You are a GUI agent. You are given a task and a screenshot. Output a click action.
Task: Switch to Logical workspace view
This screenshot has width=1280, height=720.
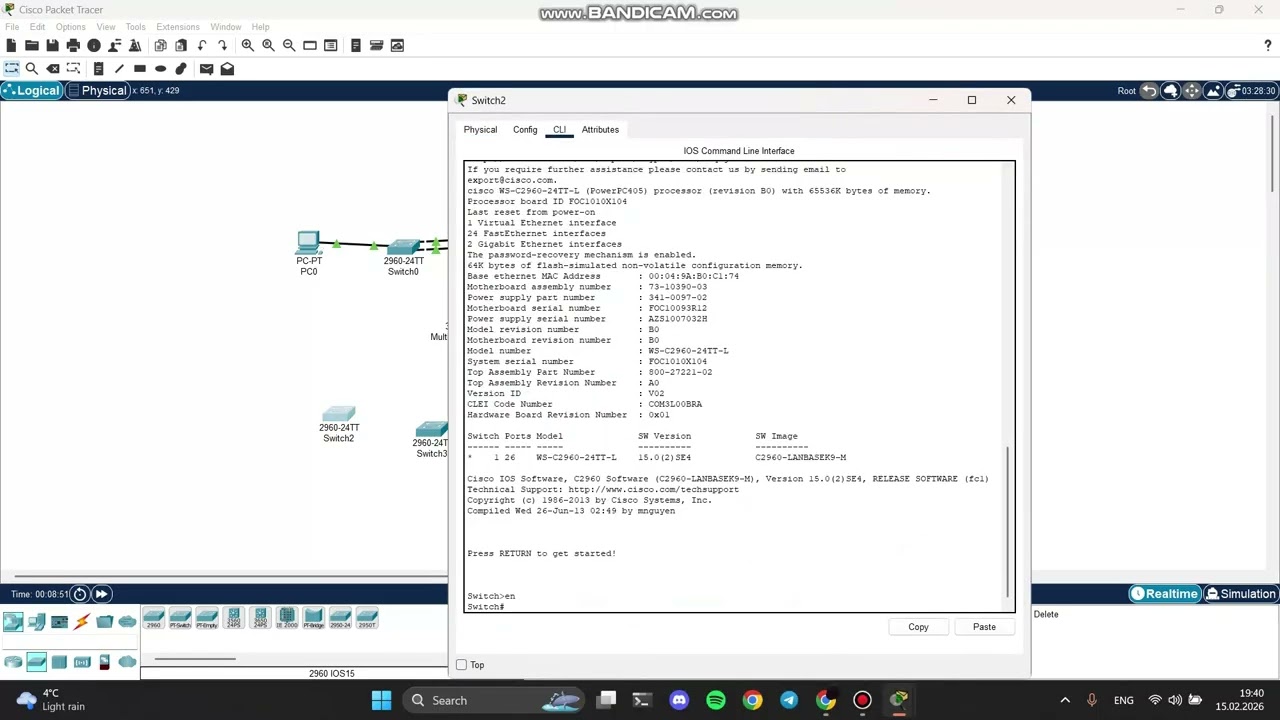tap(32, 91)
